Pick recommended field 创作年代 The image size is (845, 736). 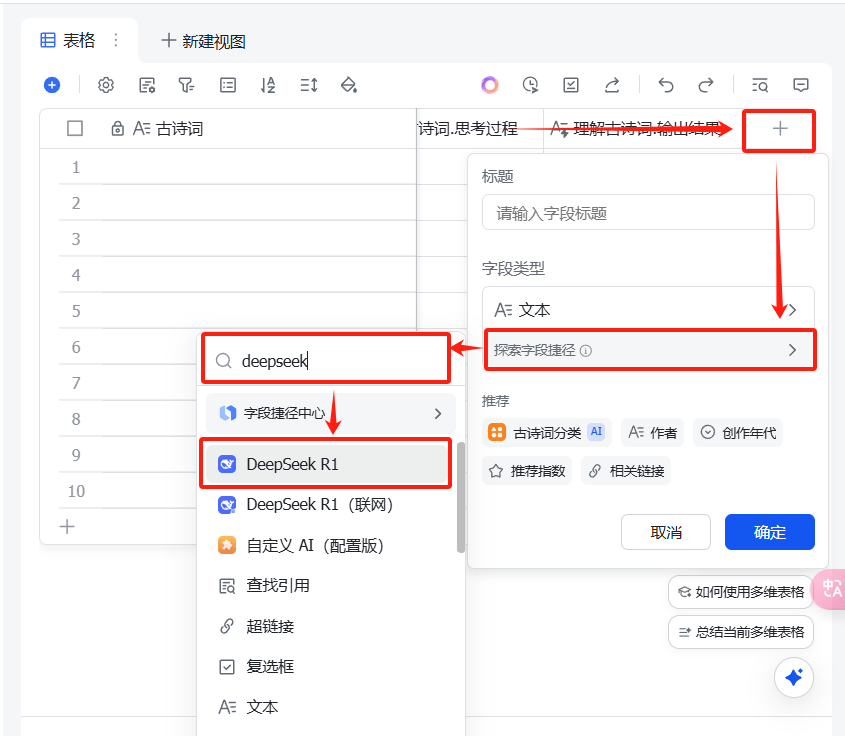click(738, 432)
